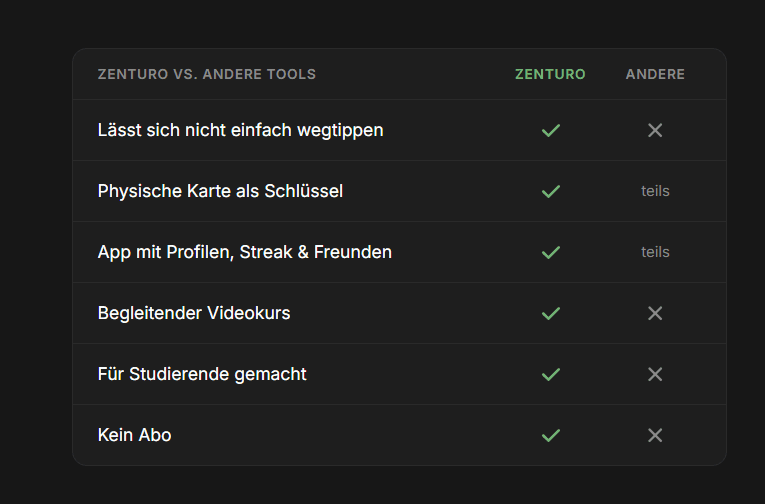Click Andere cross for Begleitender Videokurs
The height and width of the screenshot is (504, 765).
655,313
